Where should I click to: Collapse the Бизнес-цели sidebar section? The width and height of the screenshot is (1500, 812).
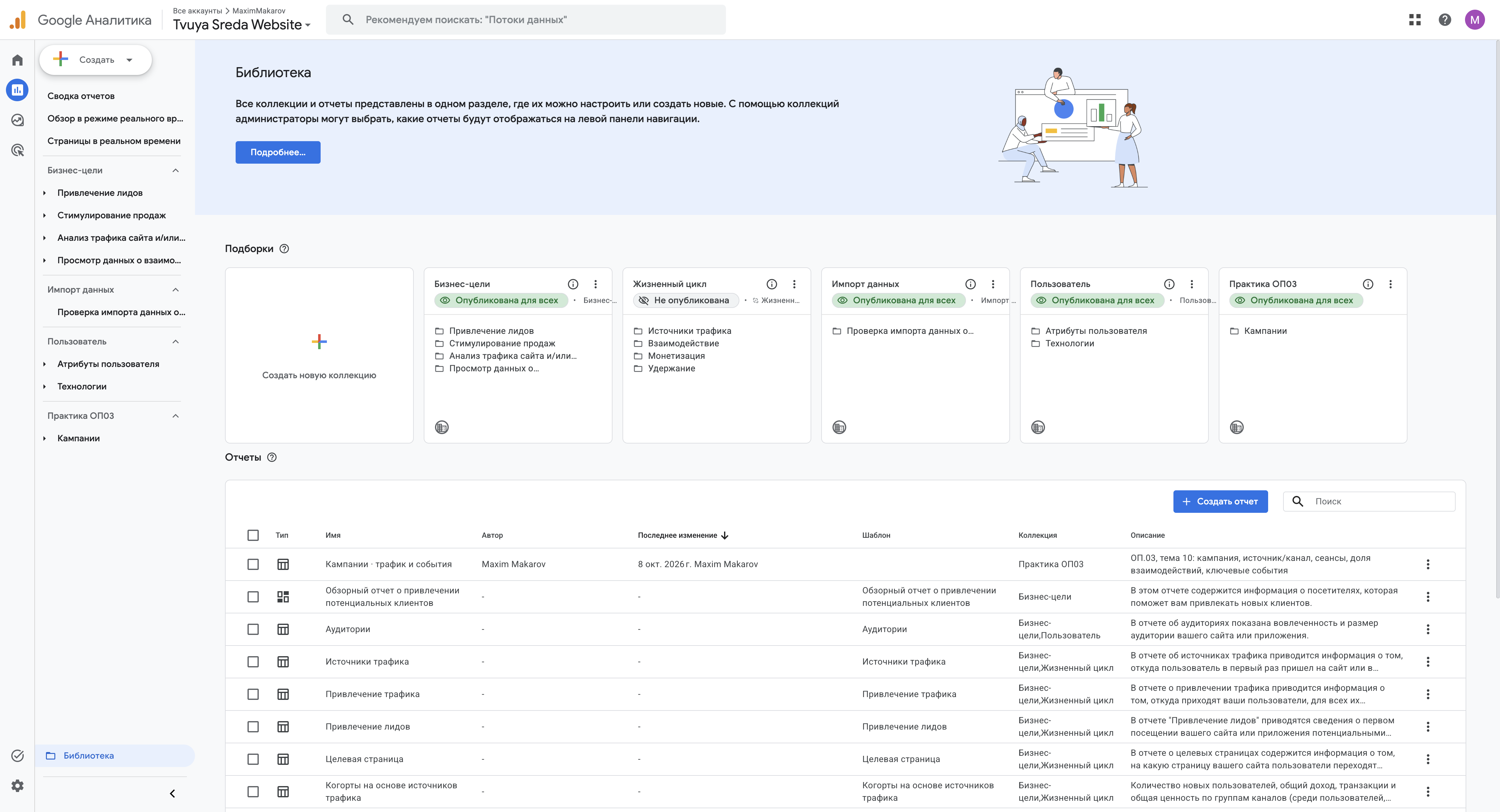175,171
